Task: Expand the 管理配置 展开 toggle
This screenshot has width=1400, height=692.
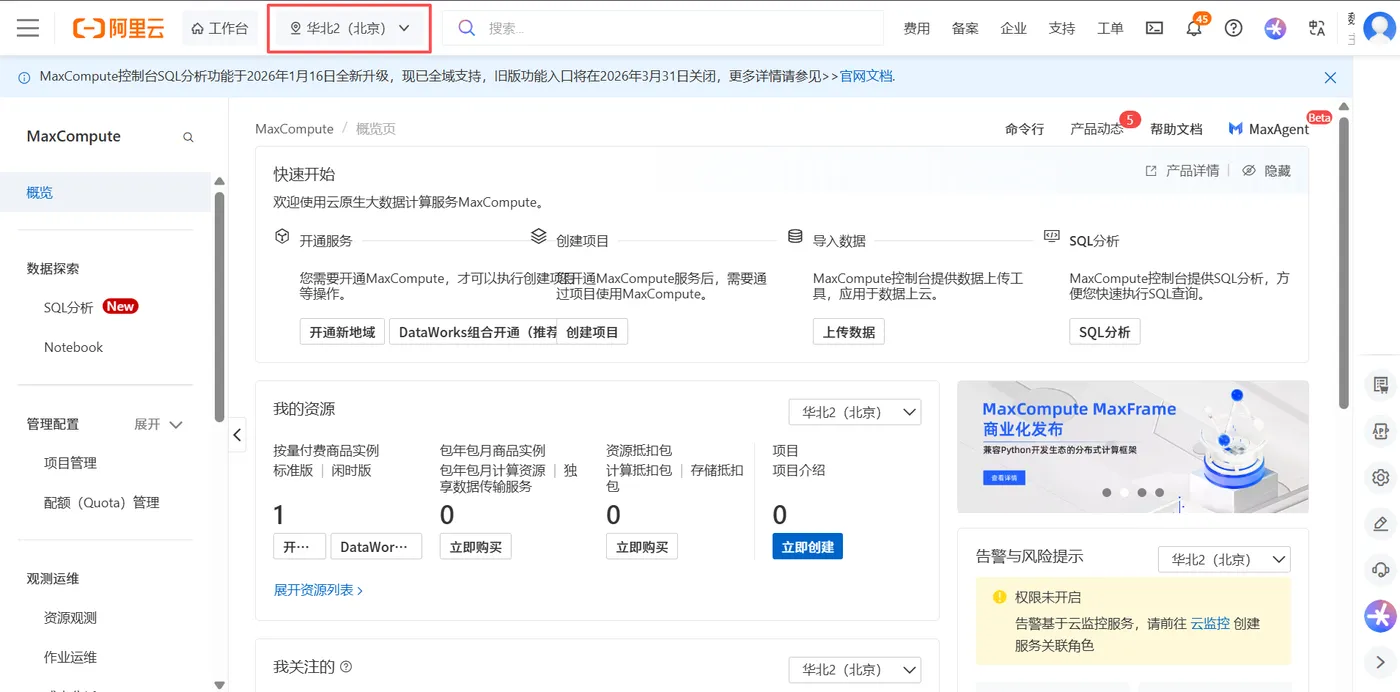Action: 159,424
